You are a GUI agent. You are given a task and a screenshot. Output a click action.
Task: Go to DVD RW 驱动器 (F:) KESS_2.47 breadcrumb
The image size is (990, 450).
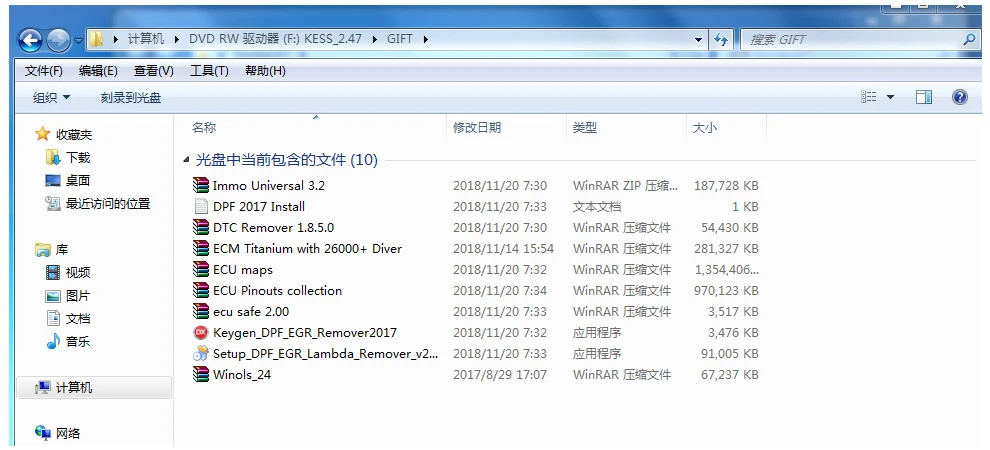click(275, 39)
